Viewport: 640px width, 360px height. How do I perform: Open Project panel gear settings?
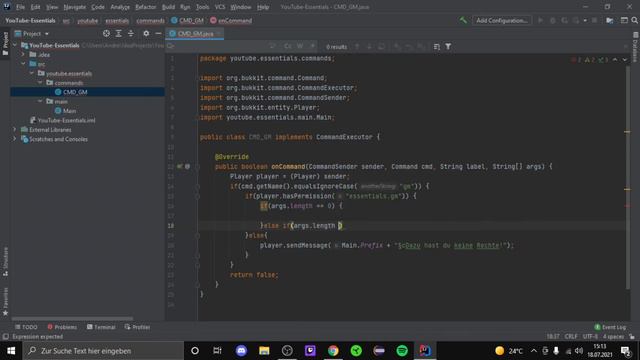(146, 33)
